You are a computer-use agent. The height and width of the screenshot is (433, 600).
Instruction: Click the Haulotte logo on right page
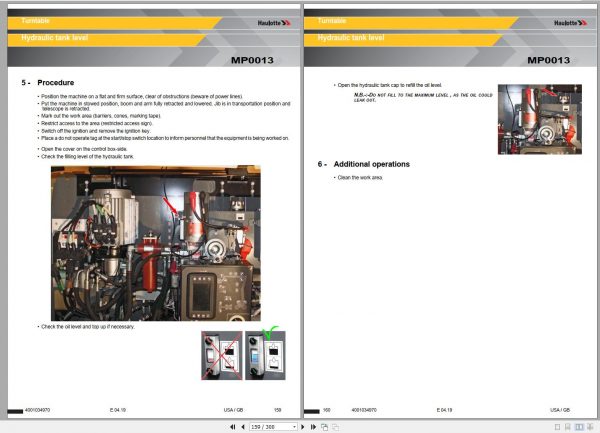tap(571, 23)
